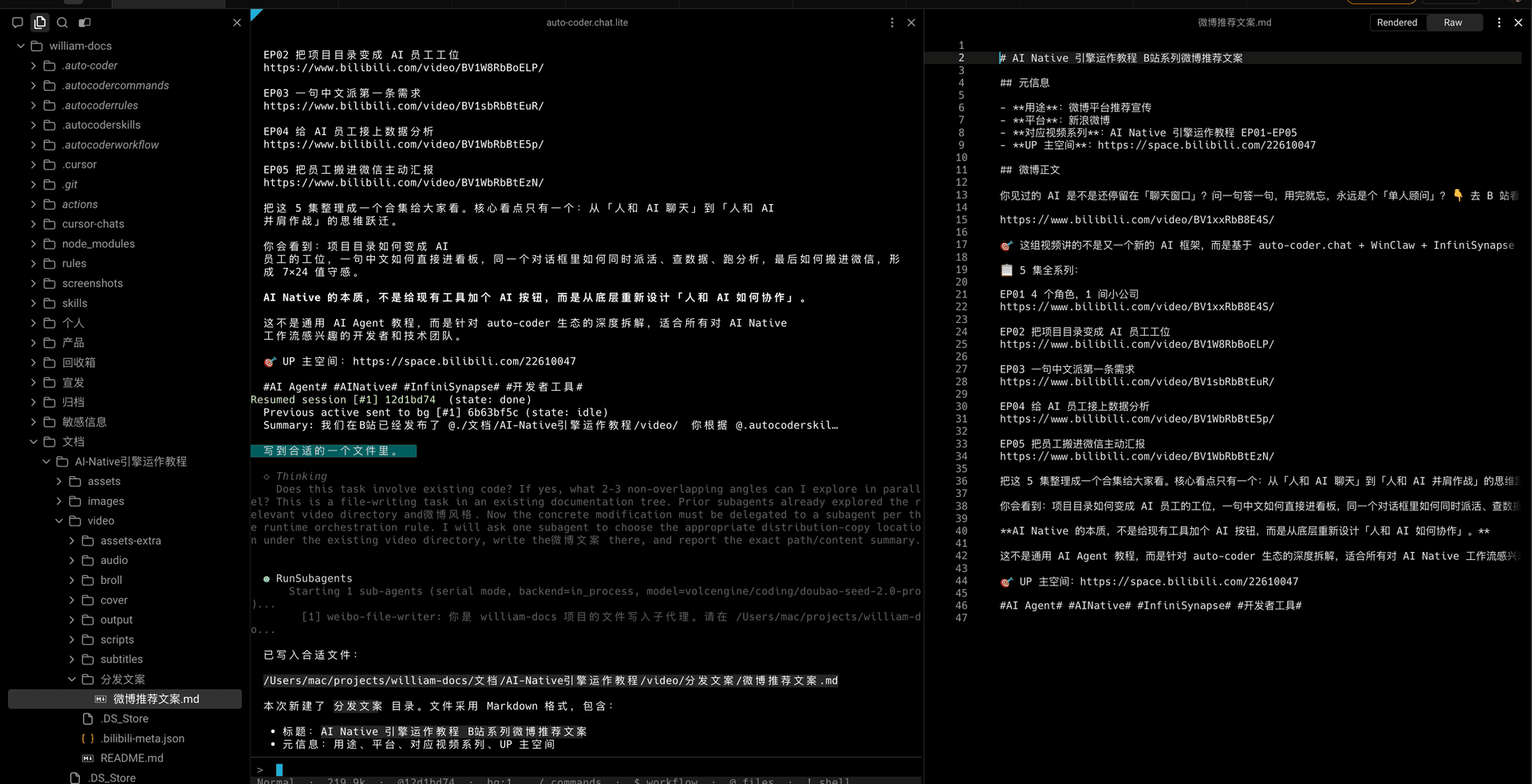1532x784 pixels.
Task: Open the .DS_Store file inside video folder
Action: [124, 719]
